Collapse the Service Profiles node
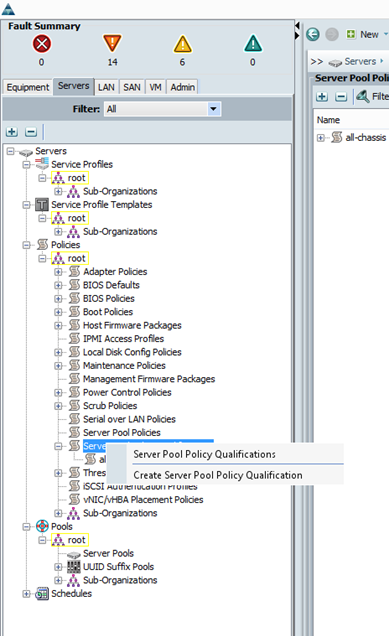 (26, 164)
